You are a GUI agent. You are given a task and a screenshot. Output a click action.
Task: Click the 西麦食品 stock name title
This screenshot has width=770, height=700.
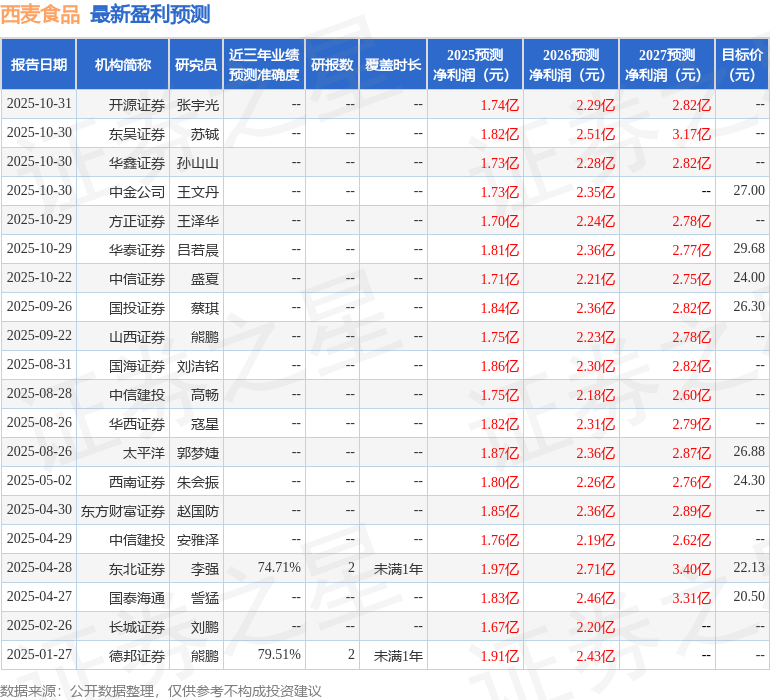tap(41, 14)
